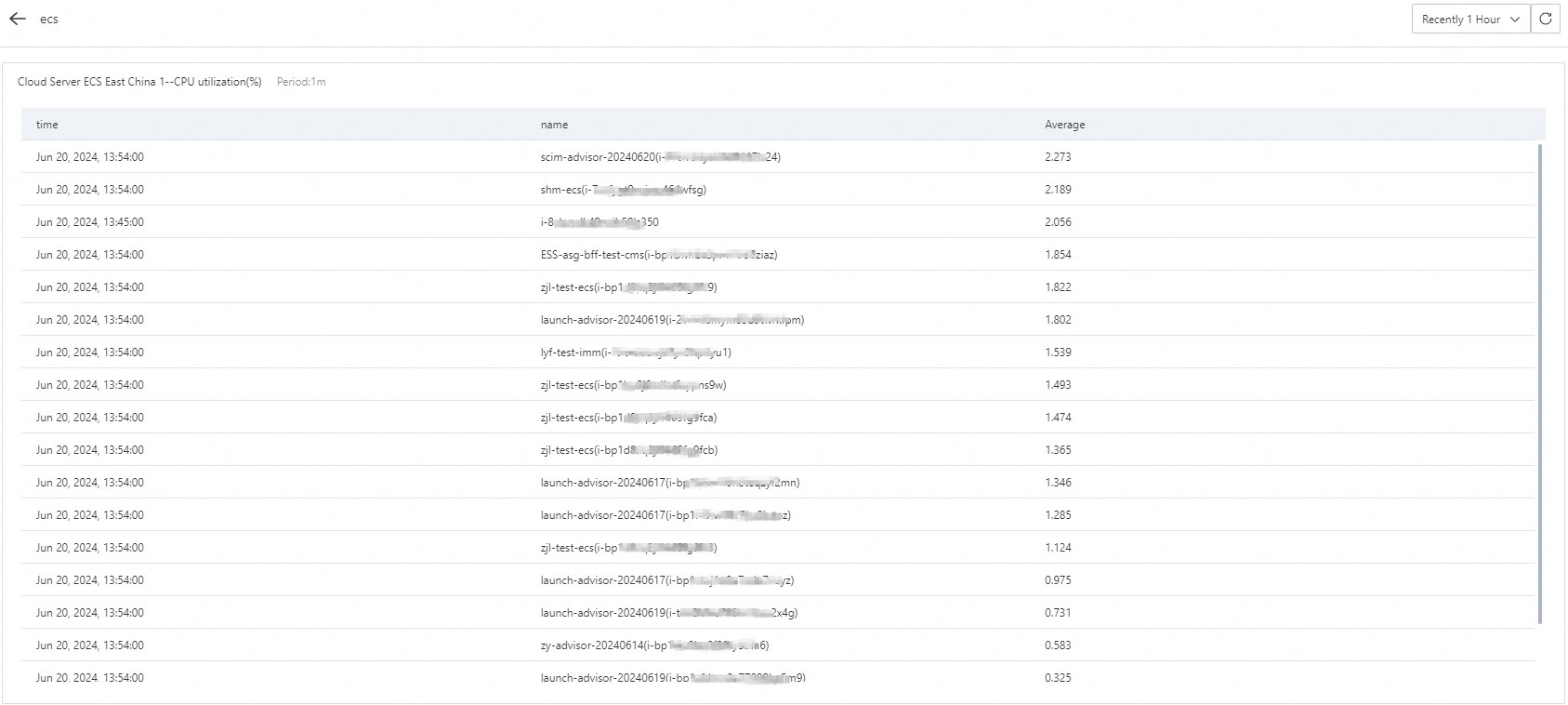The image size is (1568, 705).
Task: Click the average value 2.273
Action: [x=1058, y=157]
